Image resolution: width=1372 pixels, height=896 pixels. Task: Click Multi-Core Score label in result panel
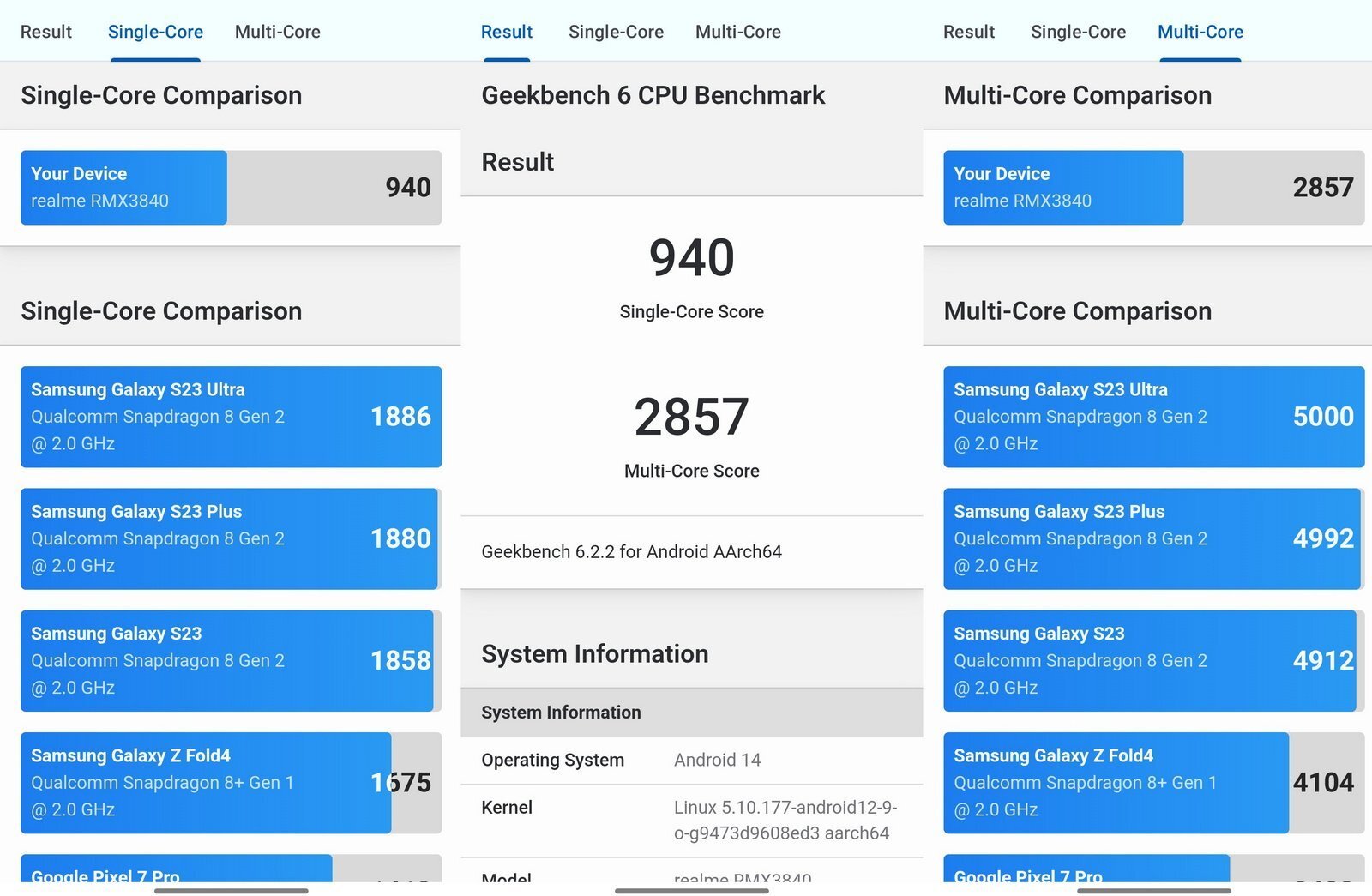point(692,471)
